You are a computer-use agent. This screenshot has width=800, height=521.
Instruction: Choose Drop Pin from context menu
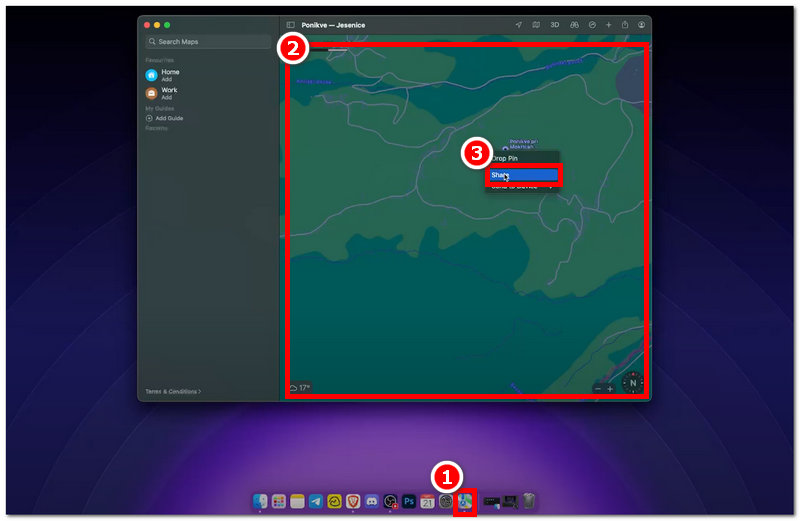(x=522, y=158)
